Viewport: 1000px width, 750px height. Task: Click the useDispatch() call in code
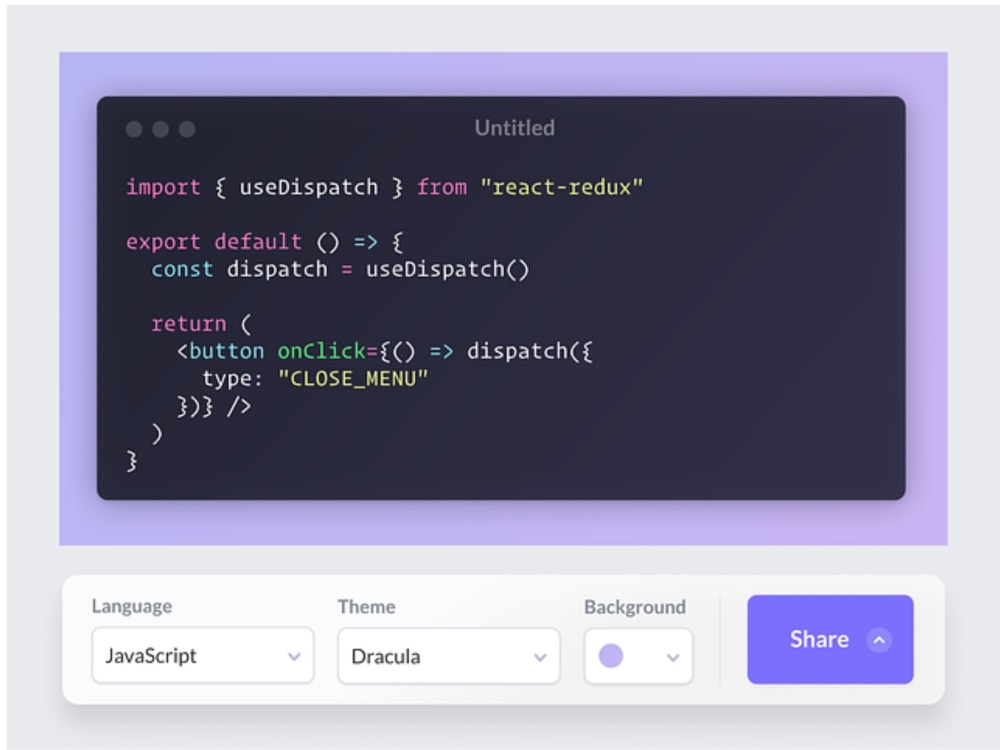(x=448, y=270)
